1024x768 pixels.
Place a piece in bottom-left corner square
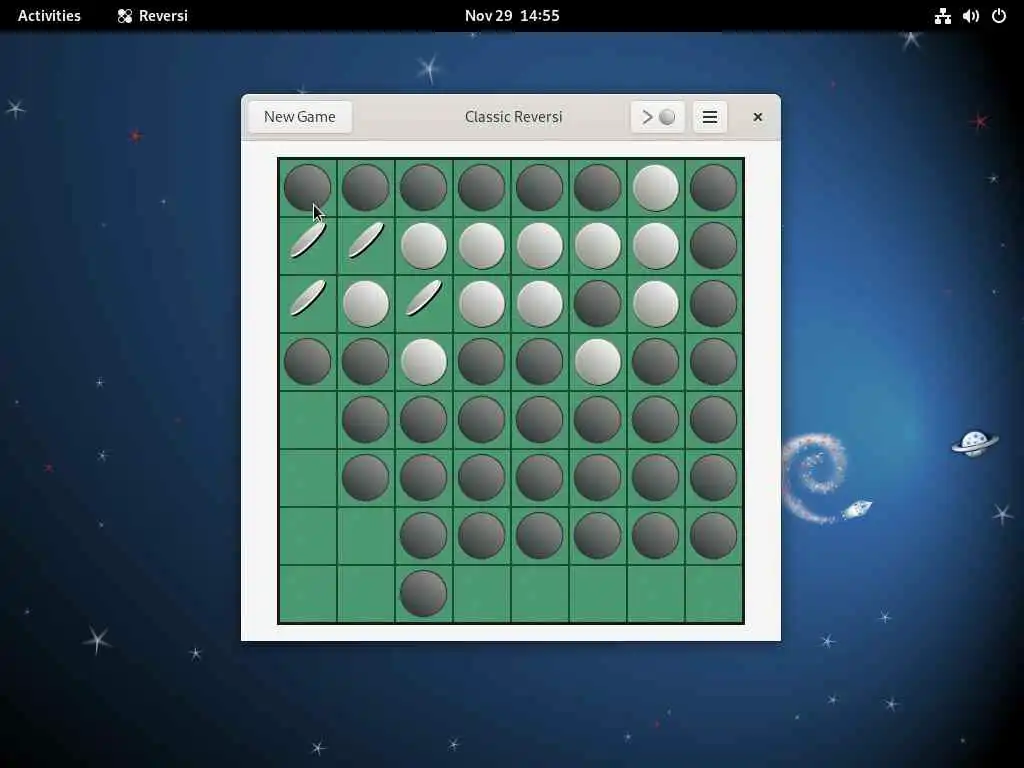308,594
